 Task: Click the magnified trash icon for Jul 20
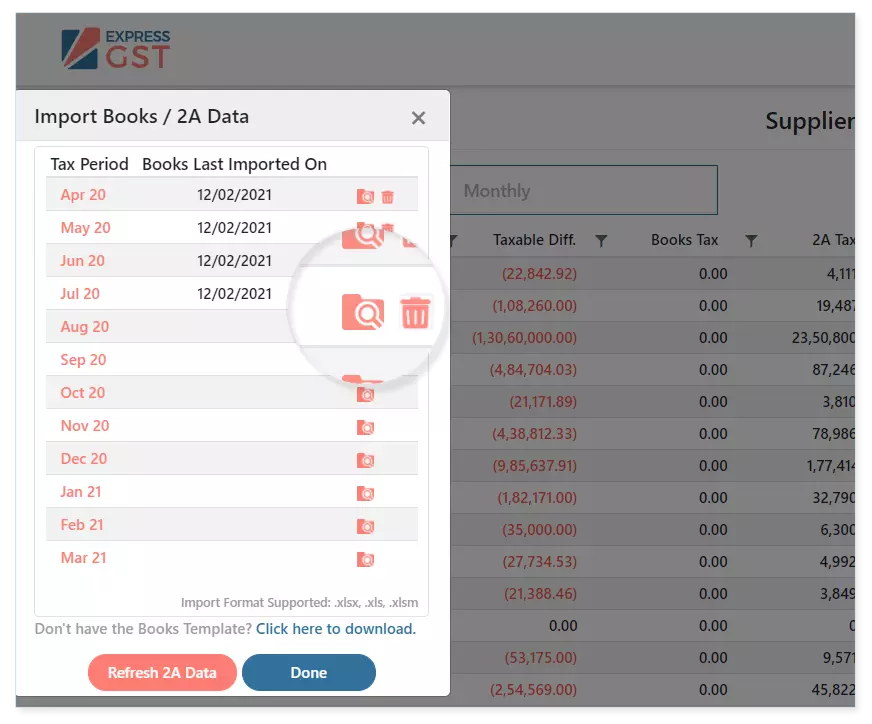(417, 312)
